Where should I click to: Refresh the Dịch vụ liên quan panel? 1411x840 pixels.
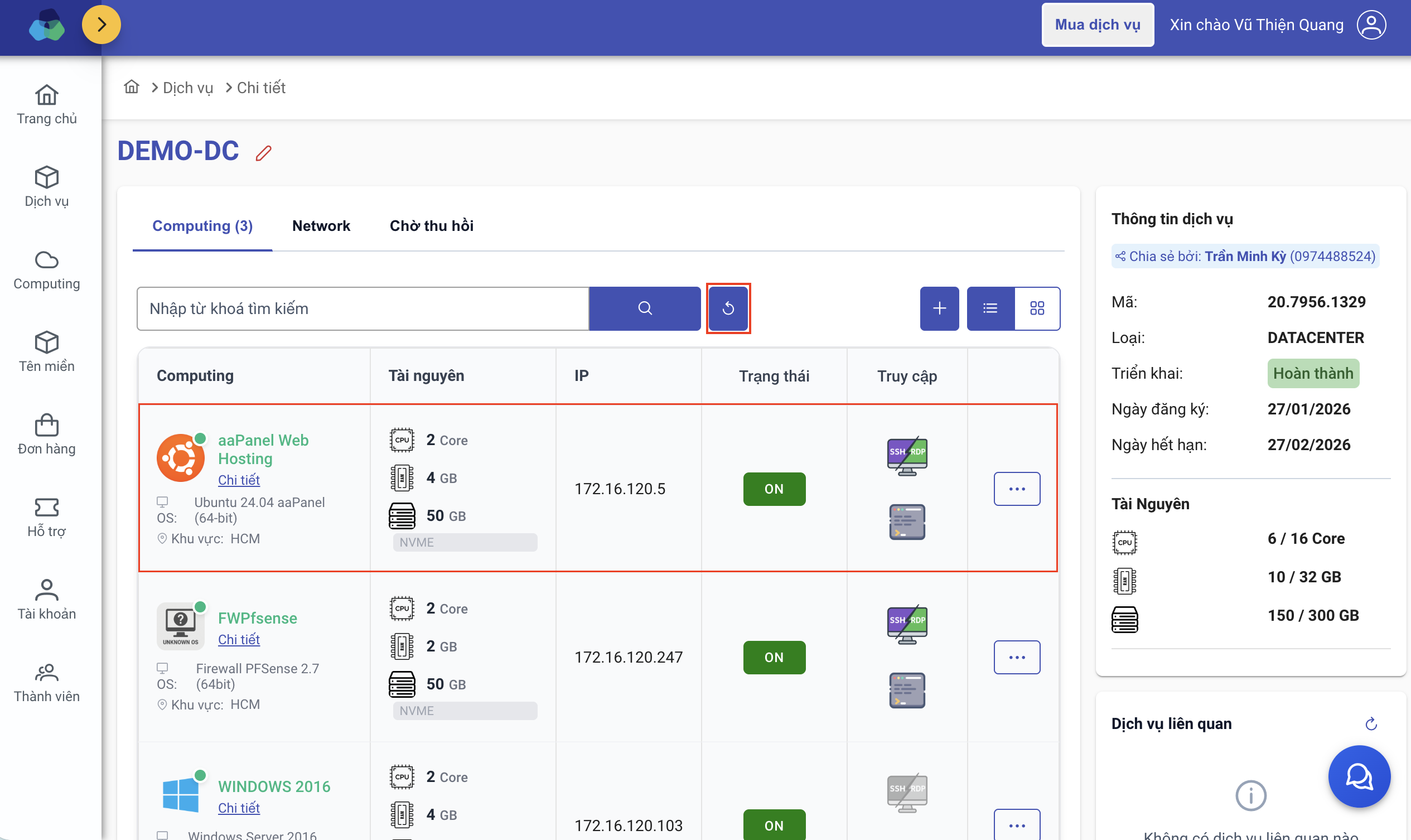tap(1370, 723)
